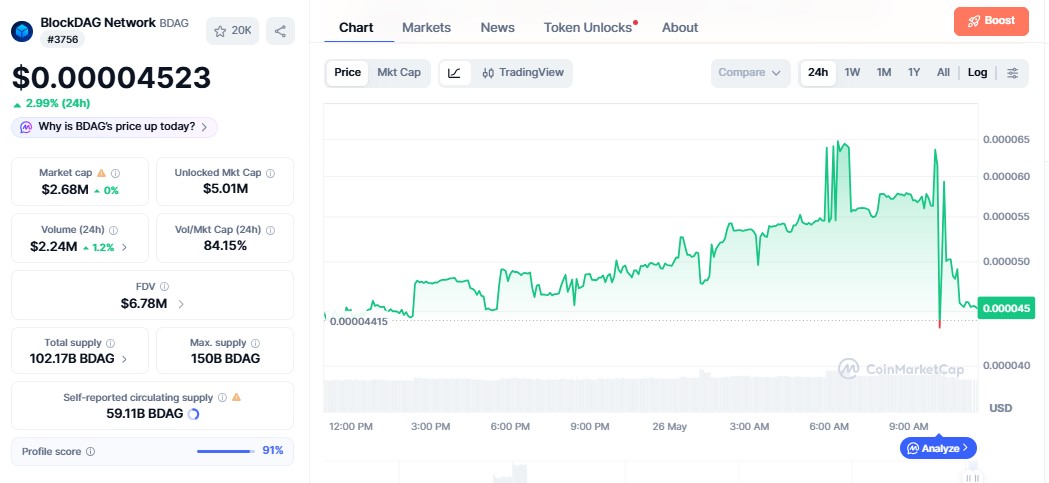
Task: Click the Analyze button
Action: click(938, 448)
